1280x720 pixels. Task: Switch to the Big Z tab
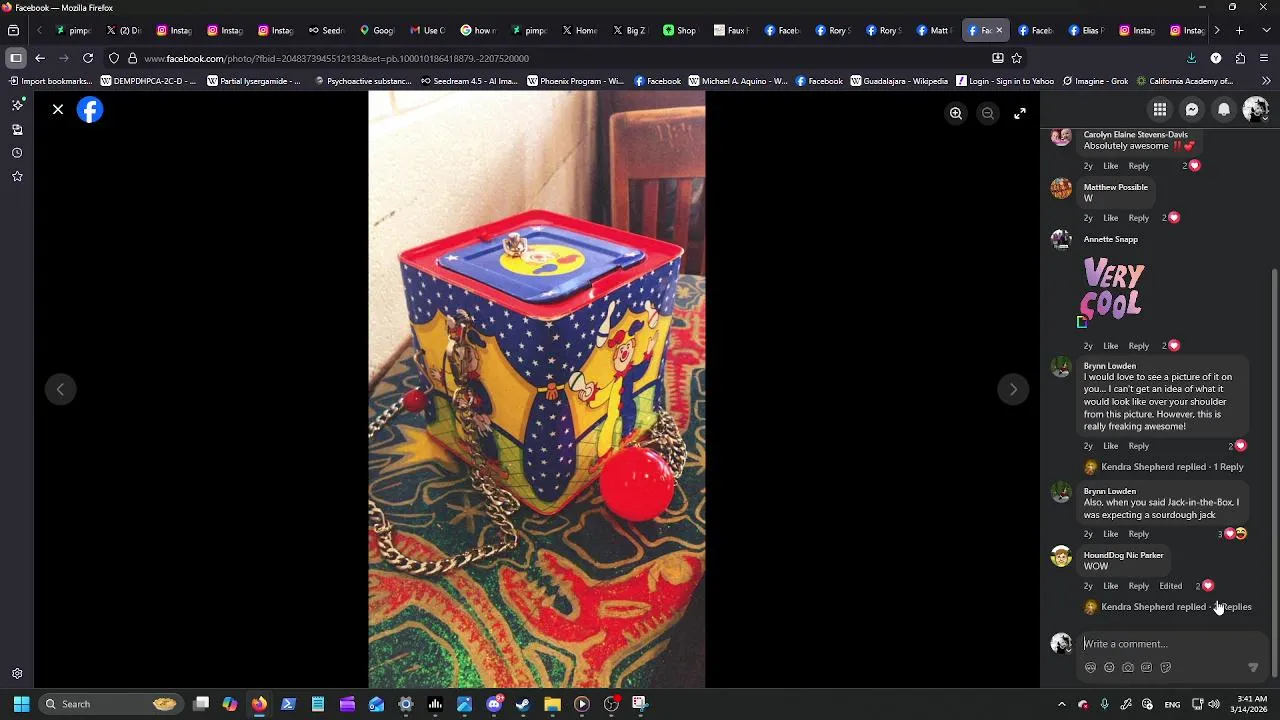click(629, 30)
